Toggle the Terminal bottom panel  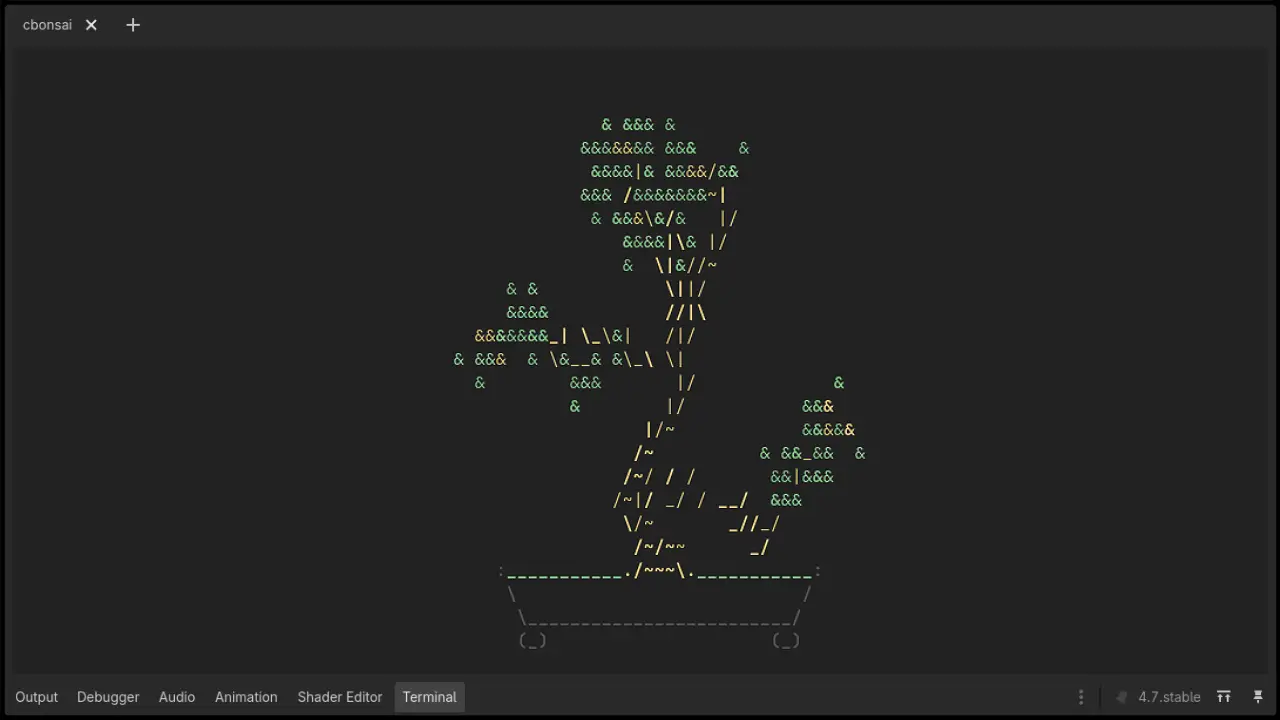pos(429,697)
